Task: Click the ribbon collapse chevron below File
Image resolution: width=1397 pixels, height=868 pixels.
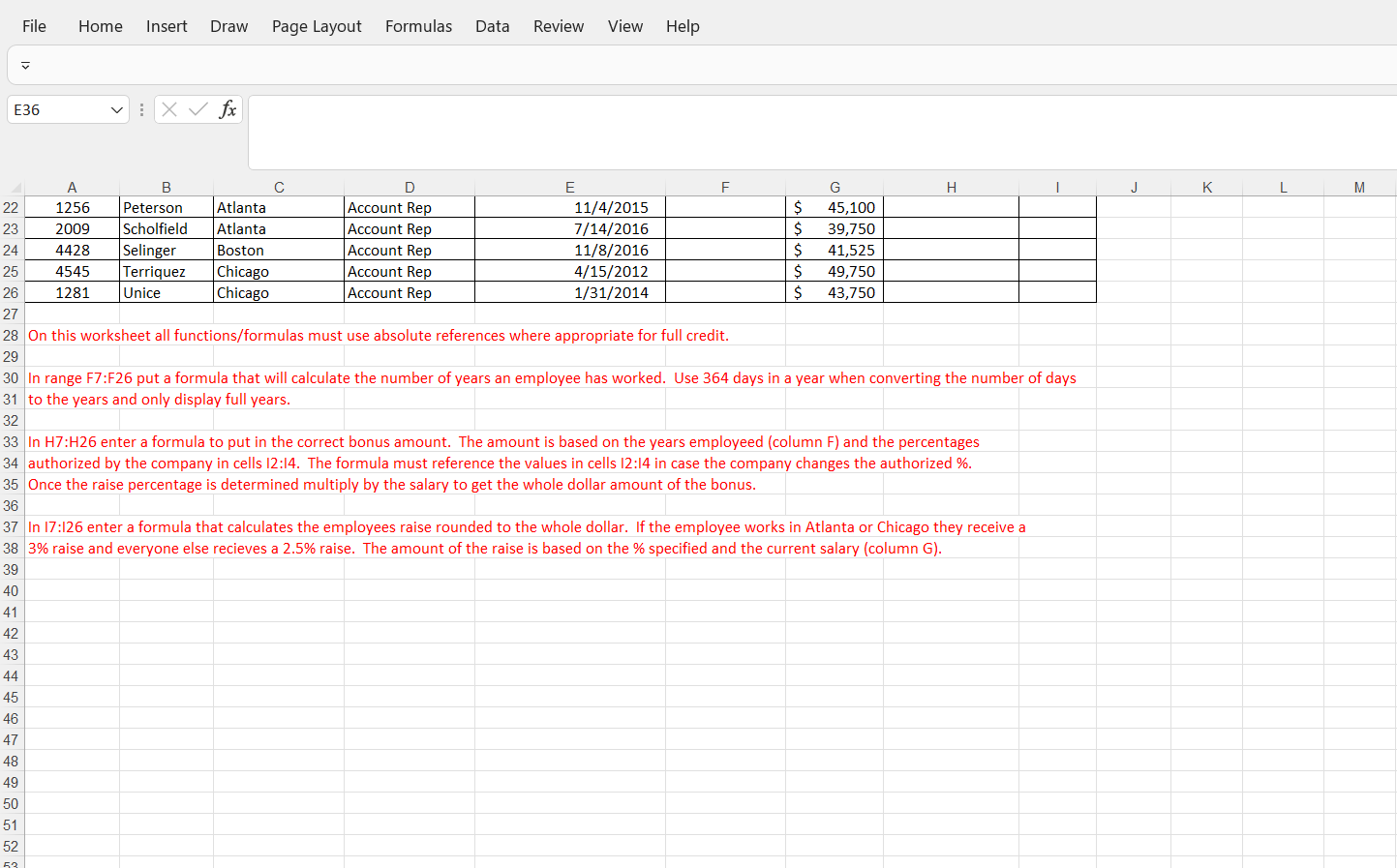Action: (25, 65)
